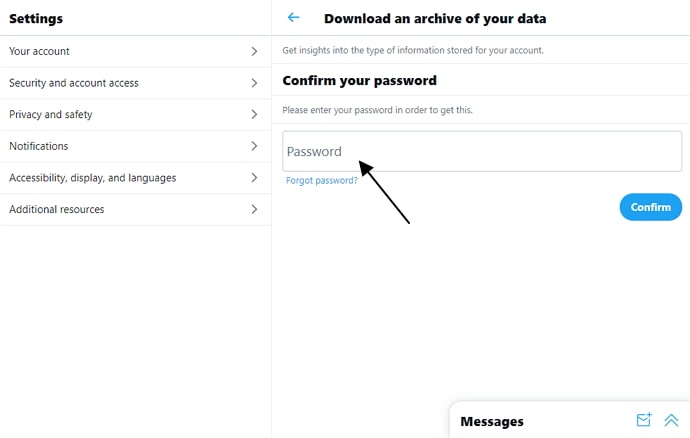Open Privacy and safety section
The width and height of the screenshot is (690, 438).
click(50, 115)
